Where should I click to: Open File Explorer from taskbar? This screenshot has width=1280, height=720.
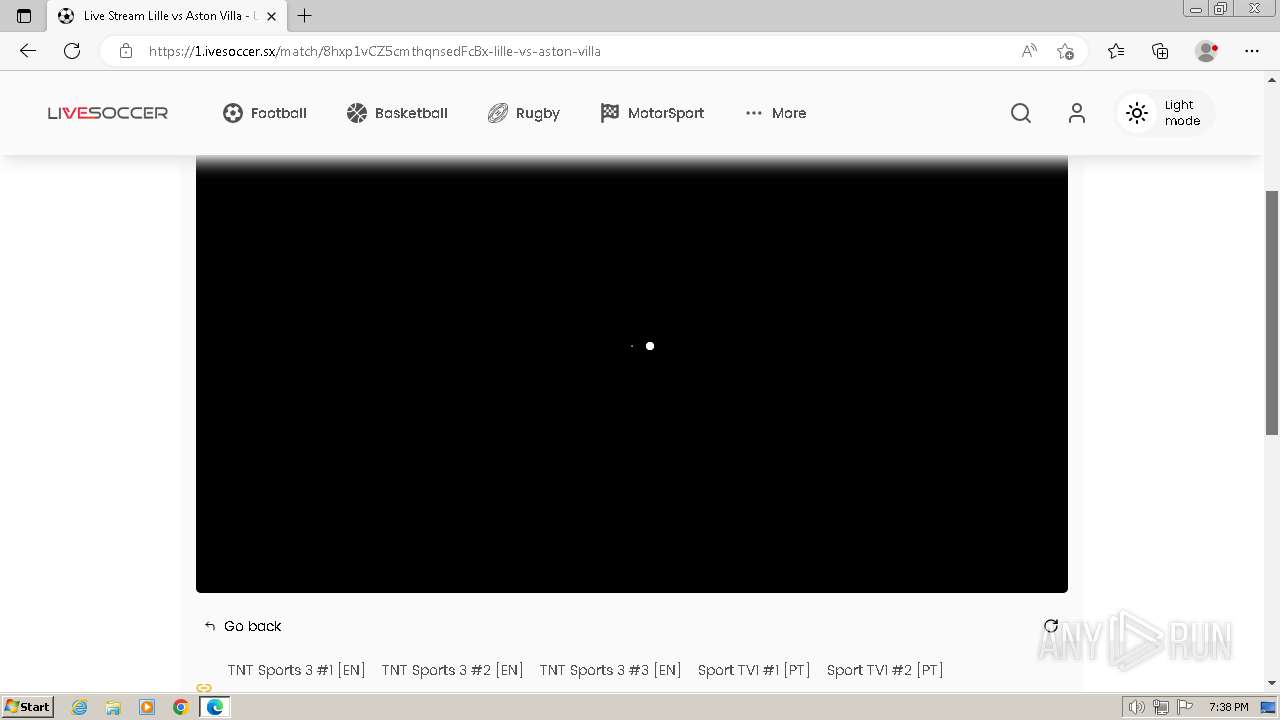(113, 707)
